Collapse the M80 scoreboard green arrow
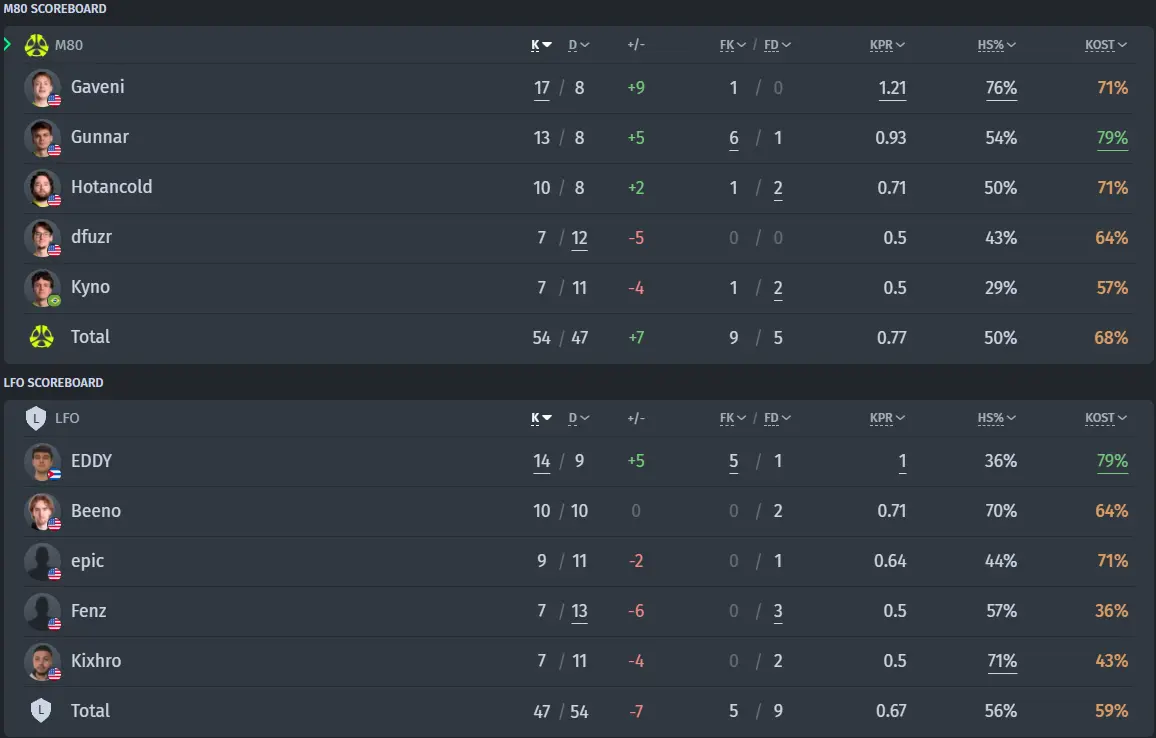Viewport: 1156px width, 738px height. (x=7, y=44)
